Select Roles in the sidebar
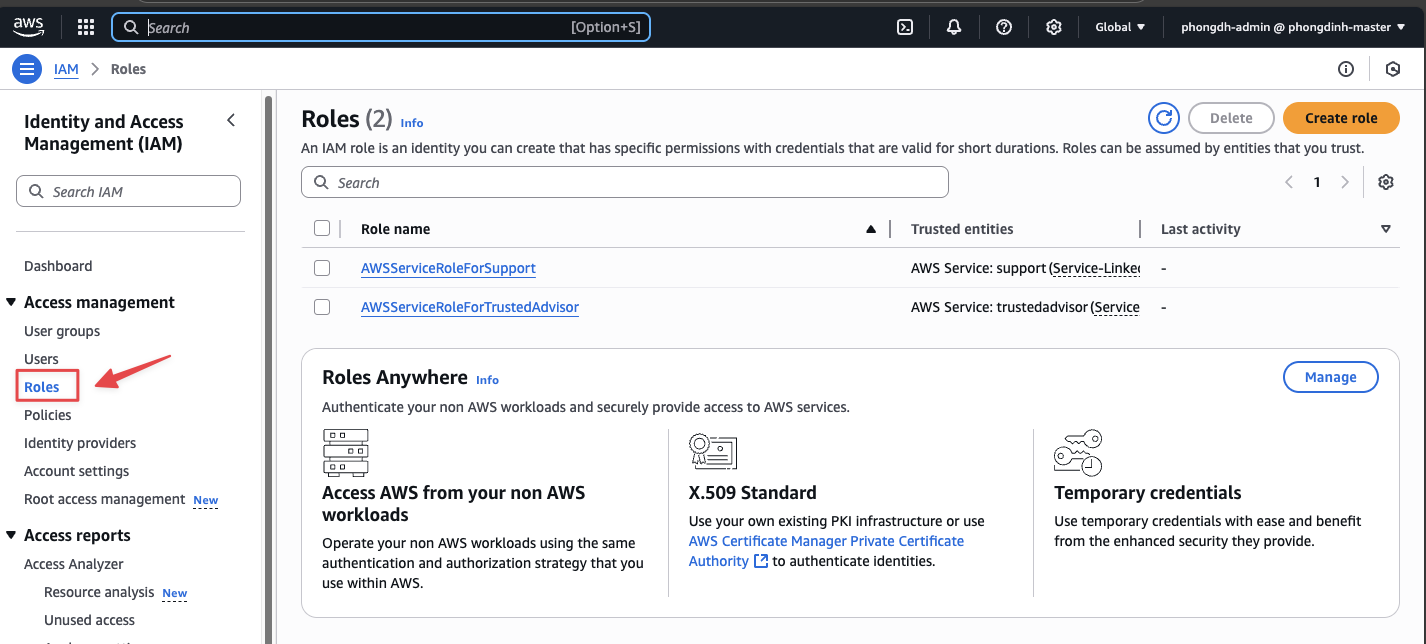Viewport: 1426px width, 644px height. (42, 387)
